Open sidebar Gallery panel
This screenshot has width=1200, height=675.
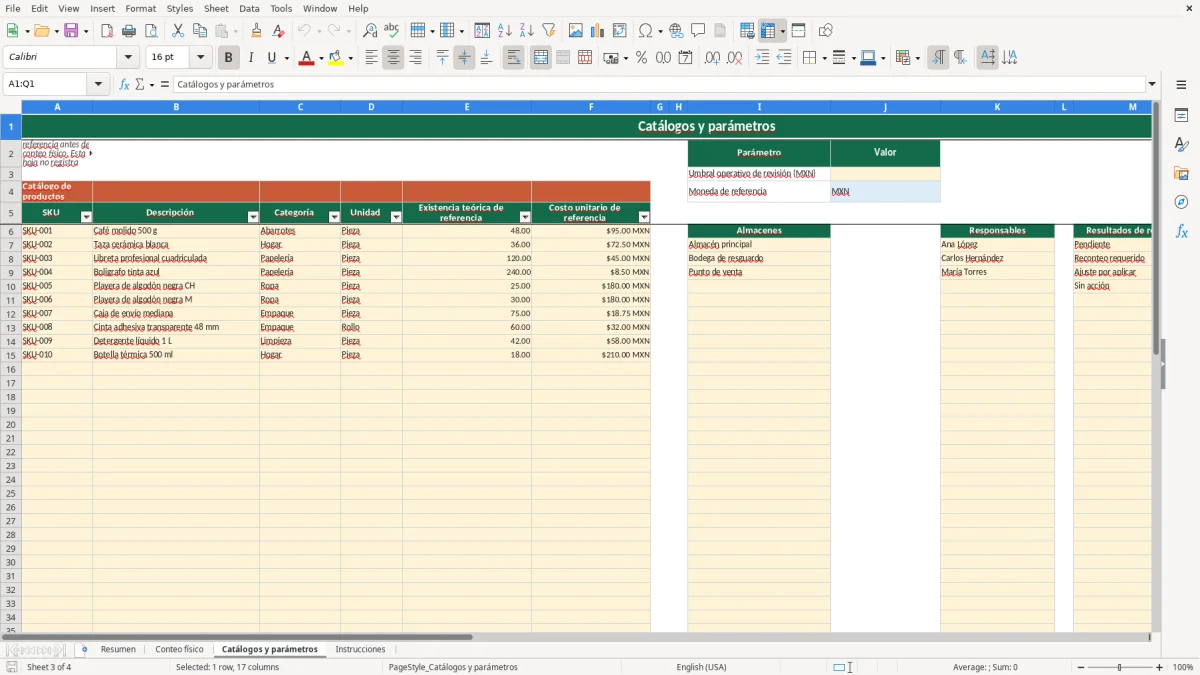click(x=1181, y=174)
